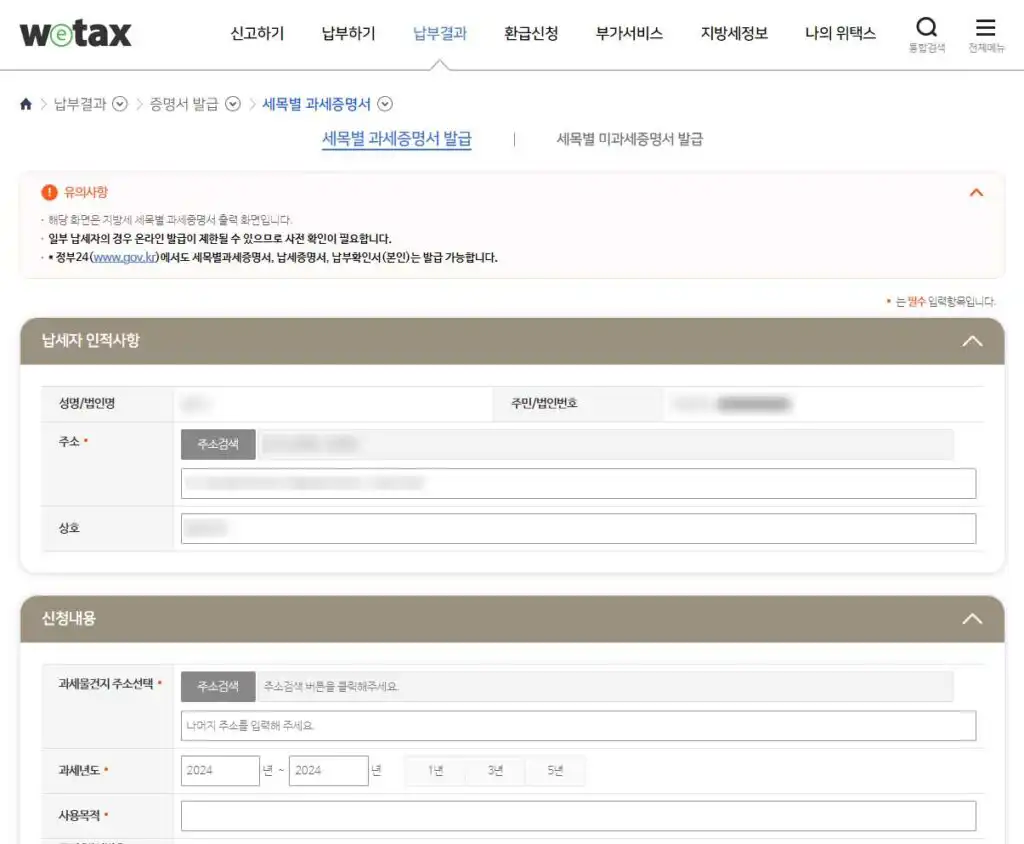Click 주소검색 button for 과세물건지 주소선택
Viewport: 1024px width, 844px height.
pyautogui.click(x=218, y=687)
